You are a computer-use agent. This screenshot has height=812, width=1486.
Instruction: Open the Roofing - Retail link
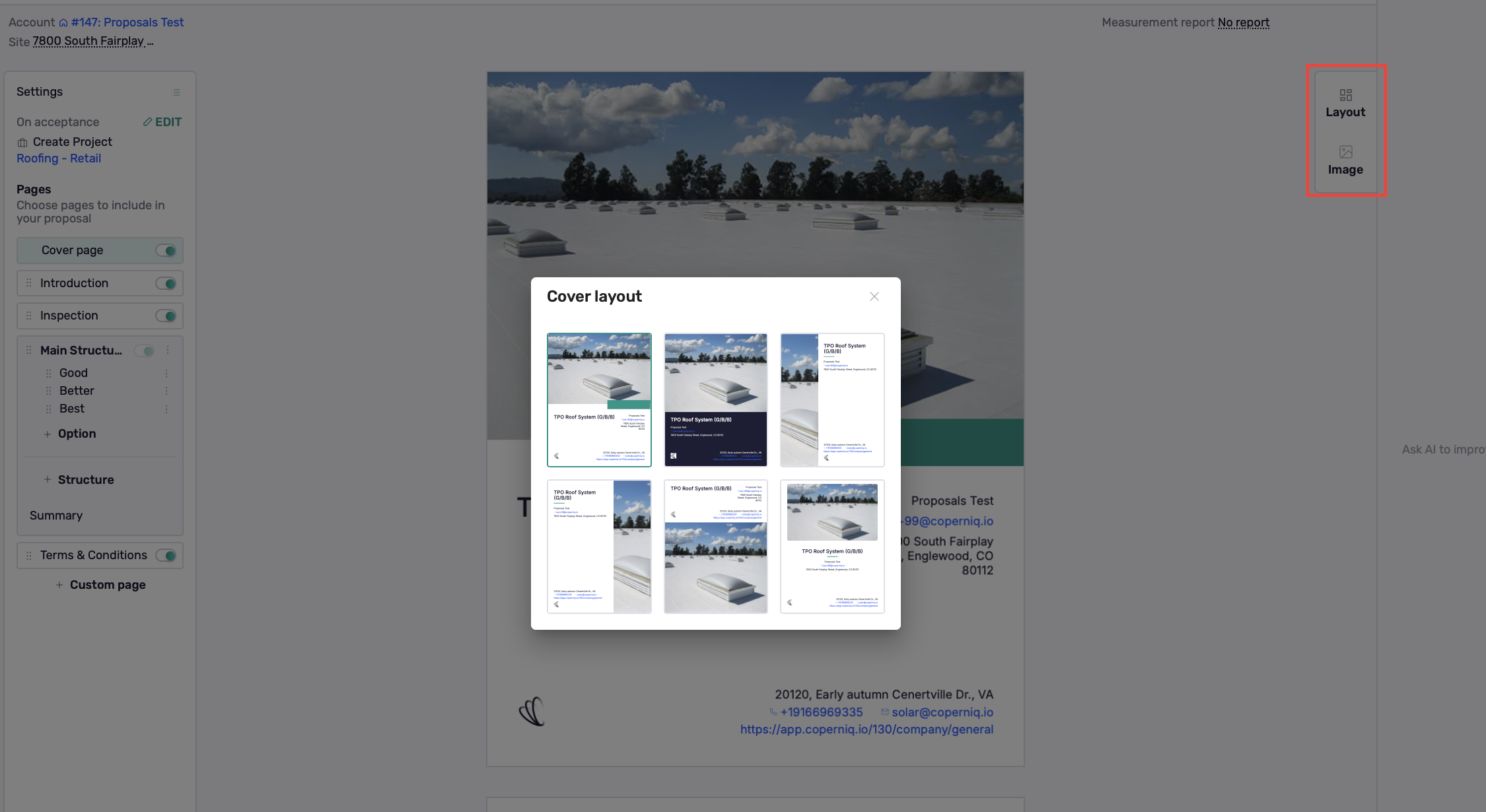click(x=59, y=158)
